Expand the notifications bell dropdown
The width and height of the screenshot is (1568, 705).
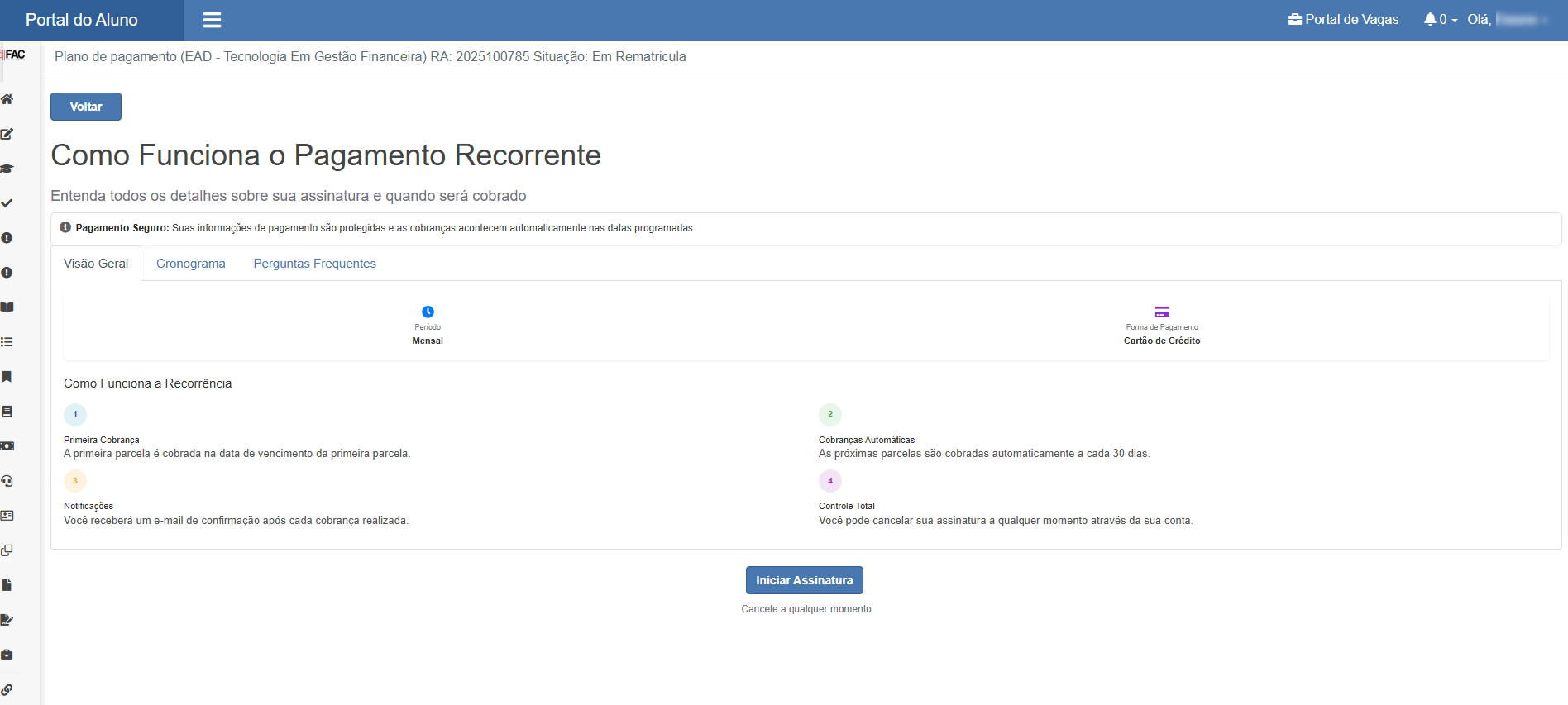point(1440,20)
